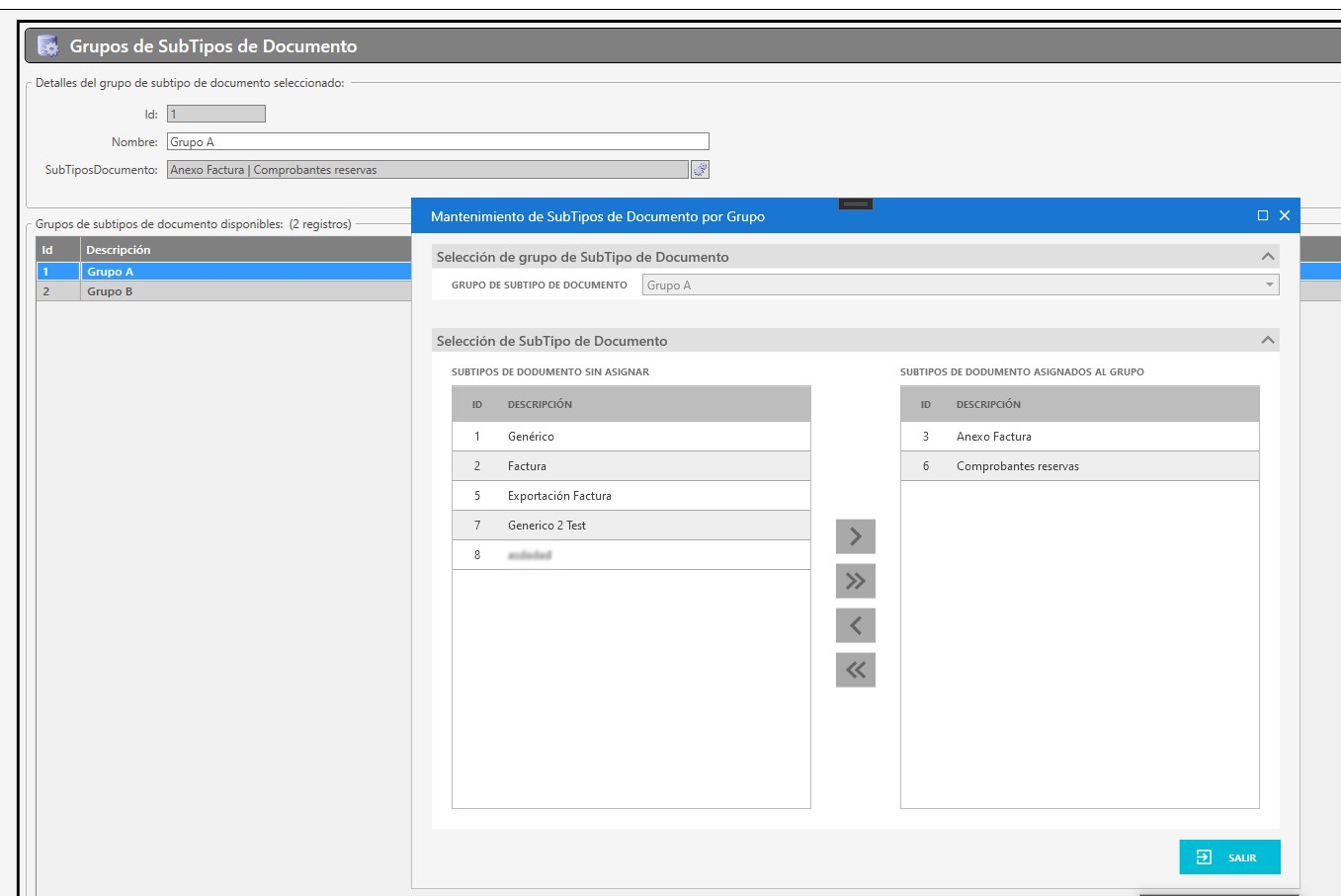Select Exportación Factura row
1341x896 pixels.
click(631, 496)
